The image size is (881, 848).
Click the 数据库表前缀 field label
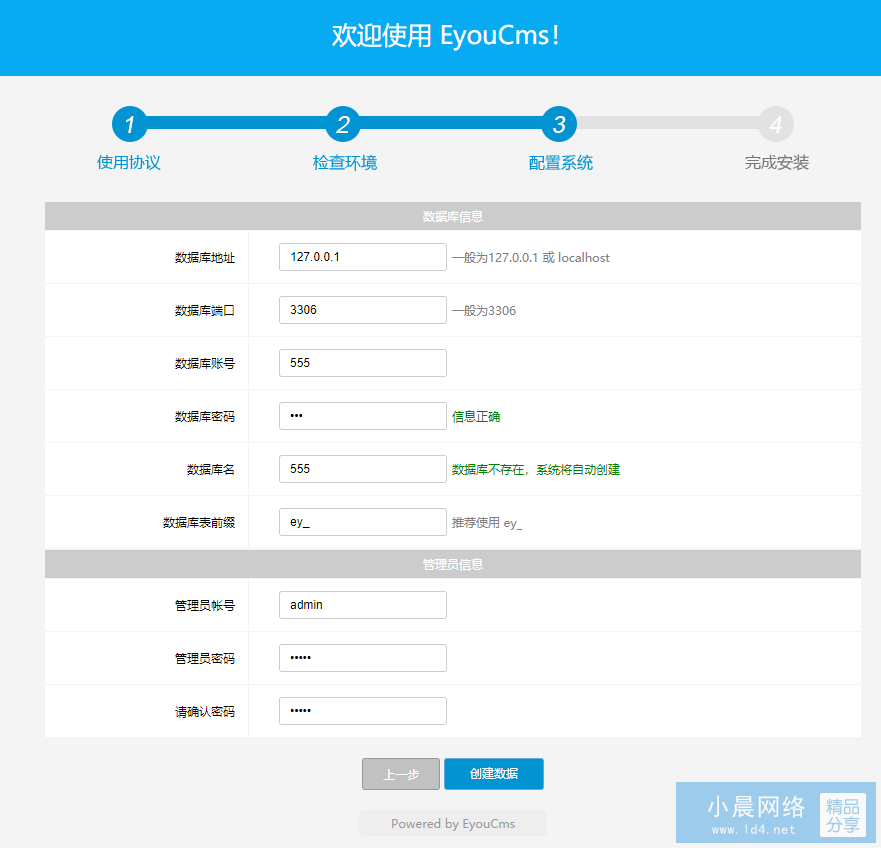tap(199, 523)
